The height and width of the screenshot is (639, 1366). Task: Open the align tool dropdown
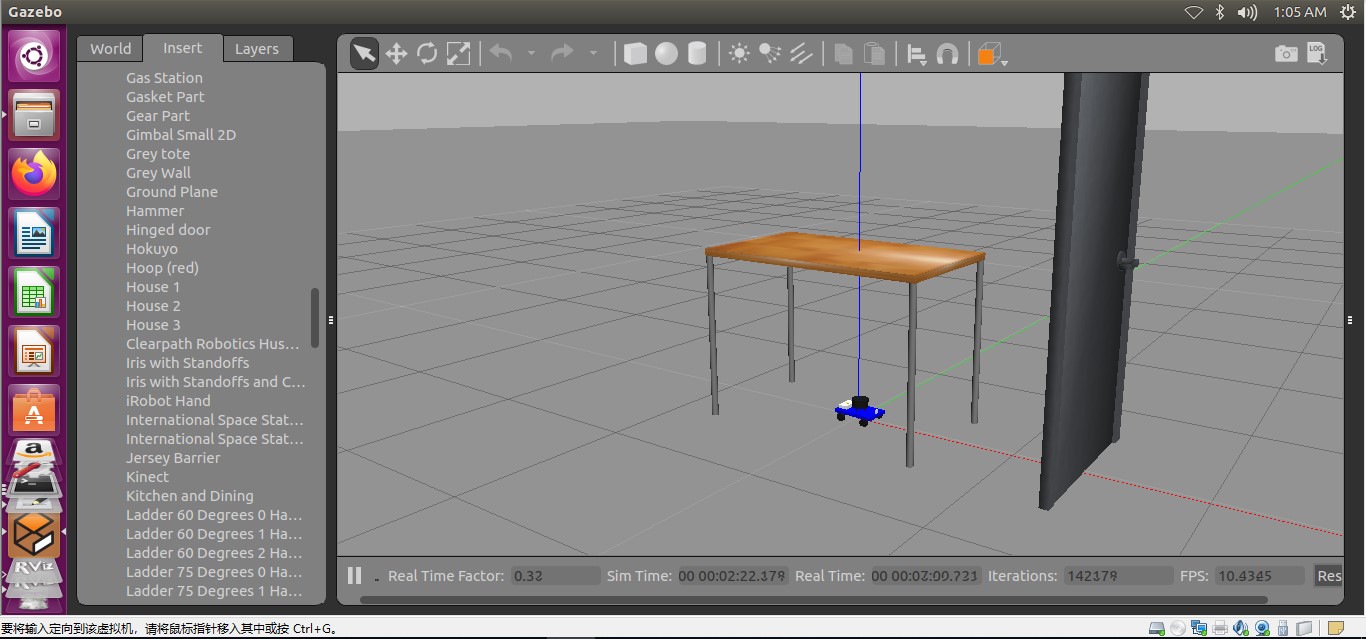point(916,54)
